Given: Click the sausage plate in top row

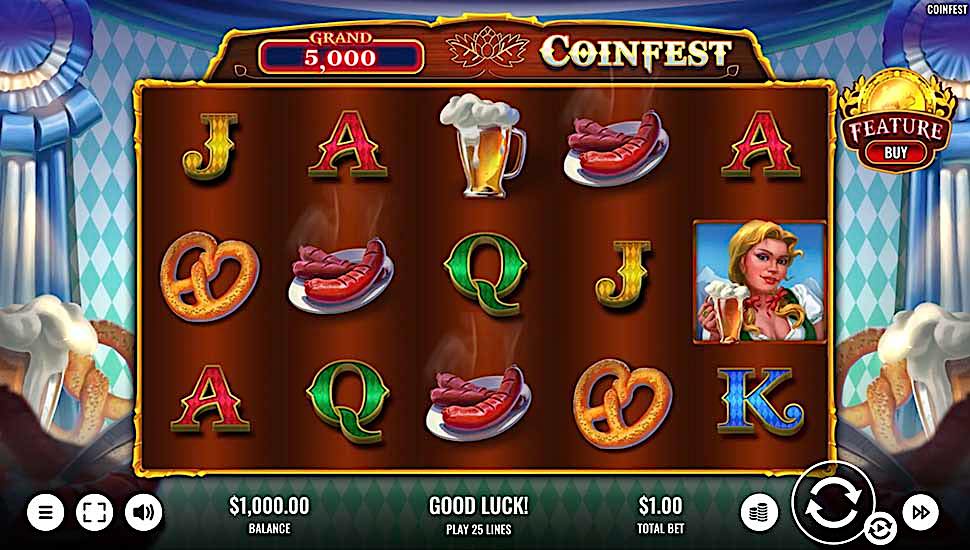Looking at the screenshot, I should (x=616, y=148).
